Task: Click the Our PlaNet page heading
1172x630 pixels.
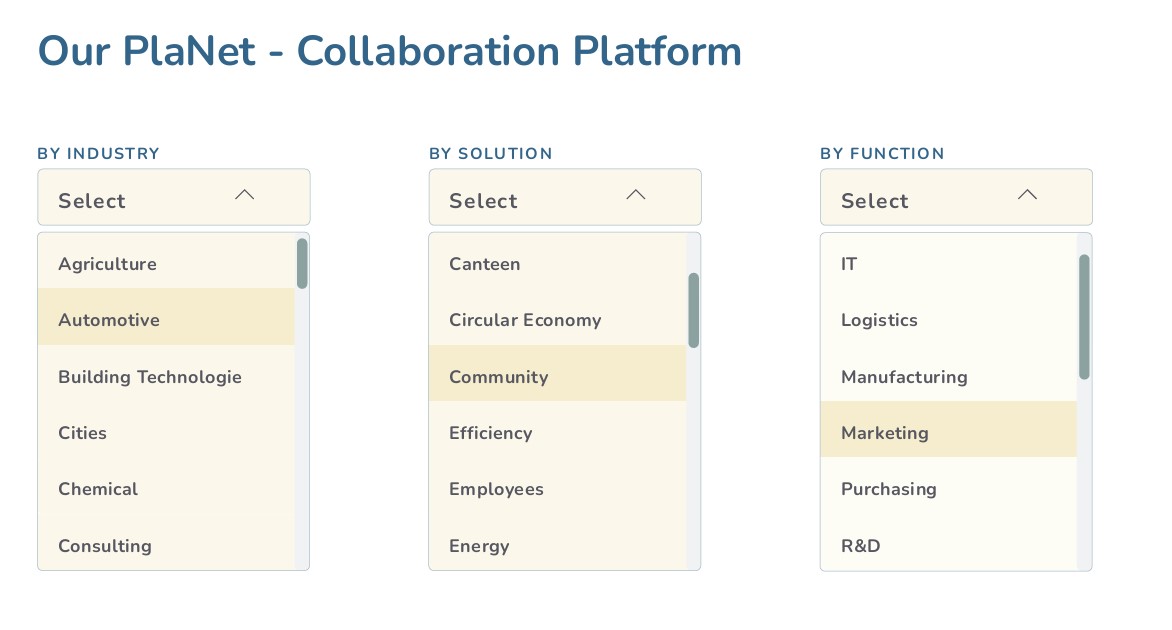Action: 389,51
